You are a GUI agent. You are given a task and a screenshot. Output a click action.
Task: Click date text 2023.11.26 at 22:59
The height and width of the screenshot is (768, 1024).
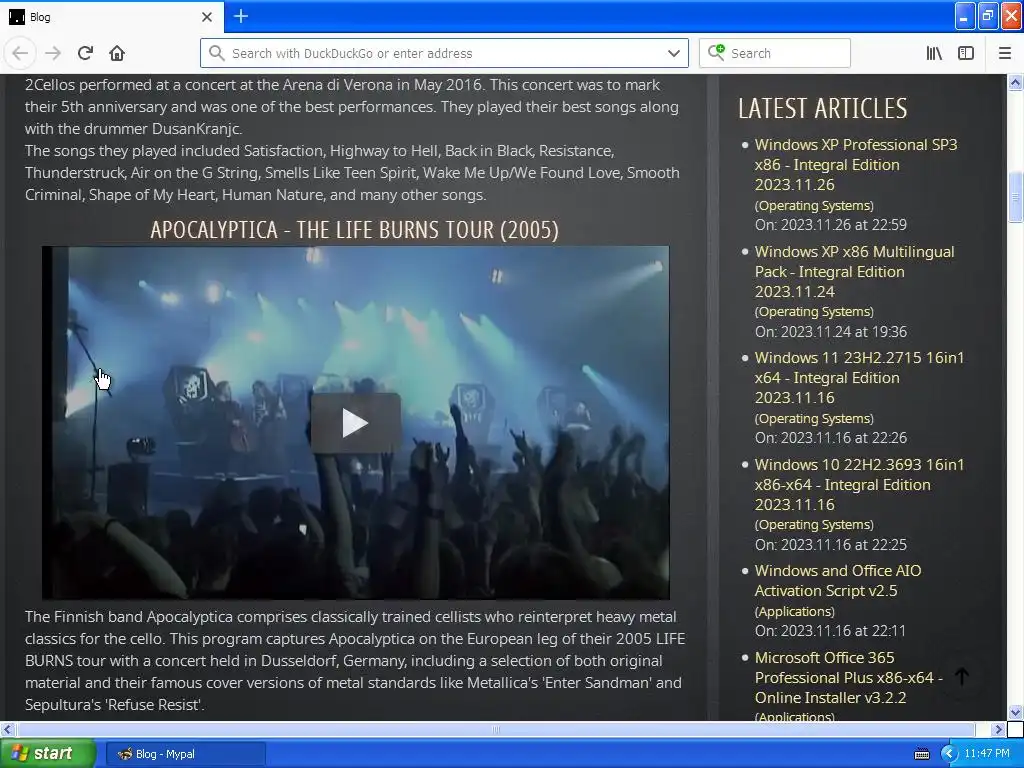tap(844, 225)
